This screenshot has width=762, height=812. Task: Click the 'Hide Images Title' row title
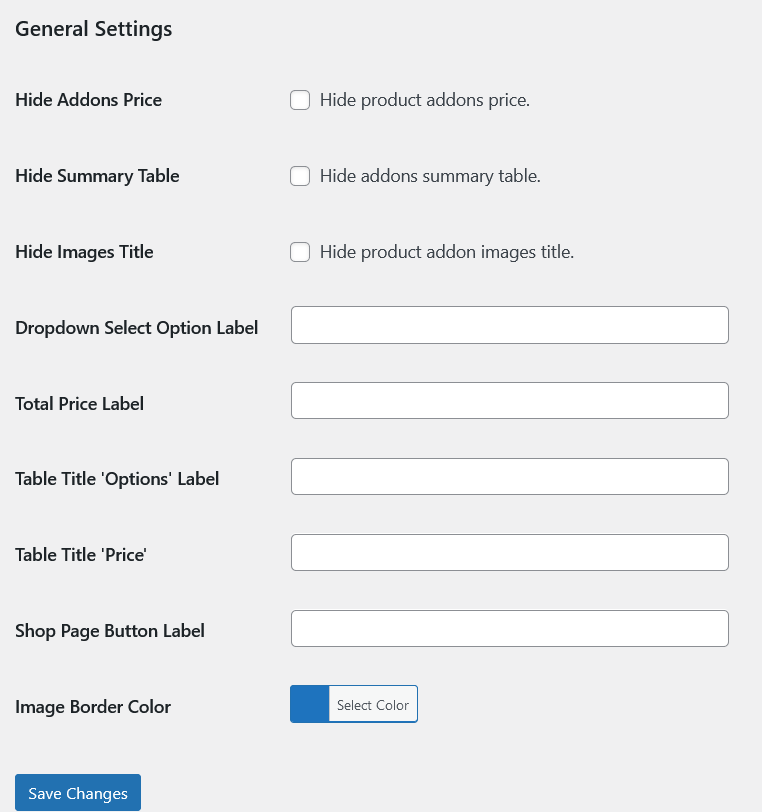point(84,252)
